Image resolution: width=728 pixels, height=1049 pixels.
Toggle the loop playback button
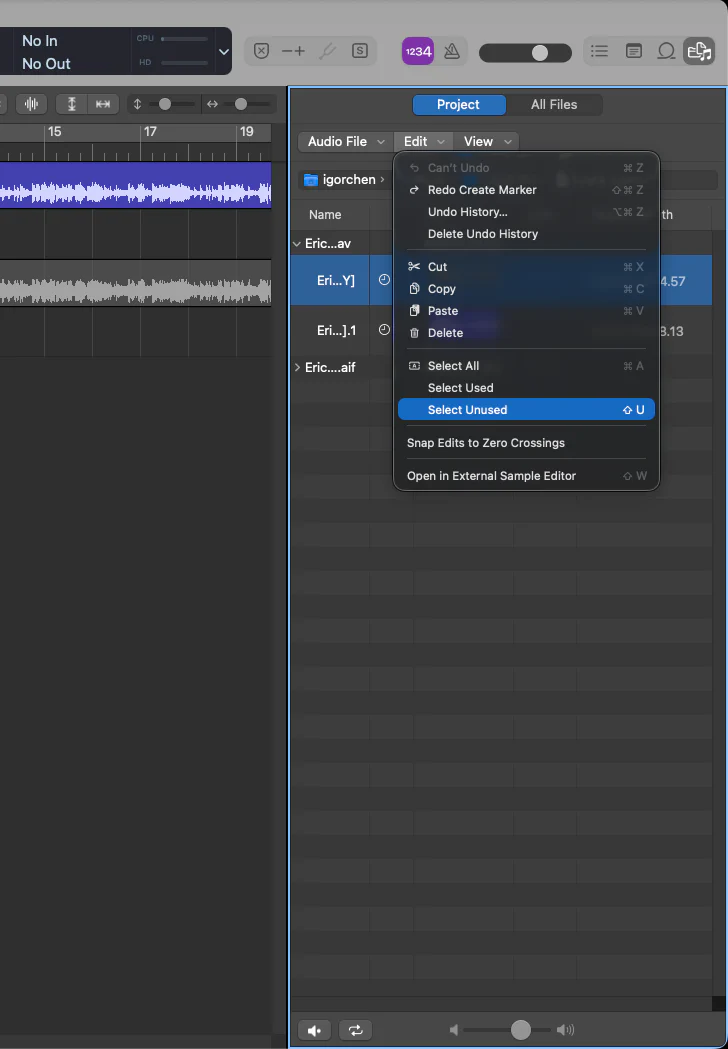tap(355, 1030)
